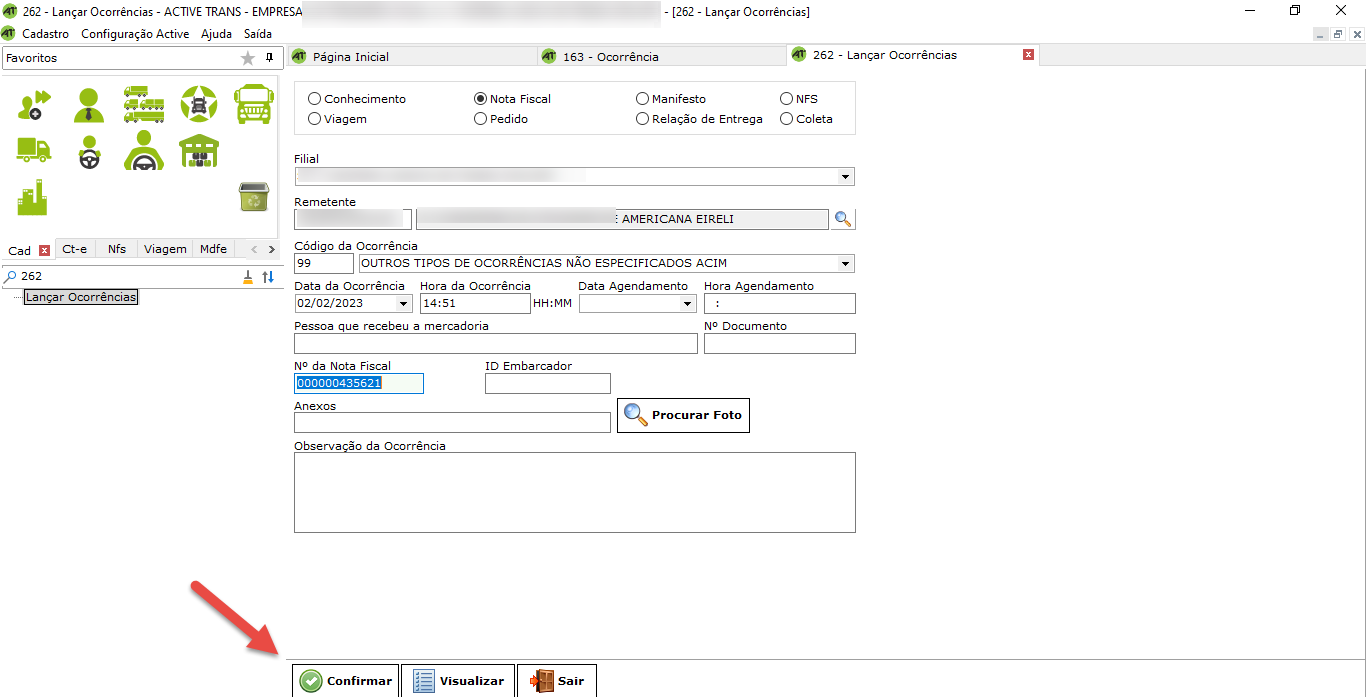This screenshot has width=1366, height=697.
Task: Open the front-view truck favorite icon
Action: (x=253, y=104)
